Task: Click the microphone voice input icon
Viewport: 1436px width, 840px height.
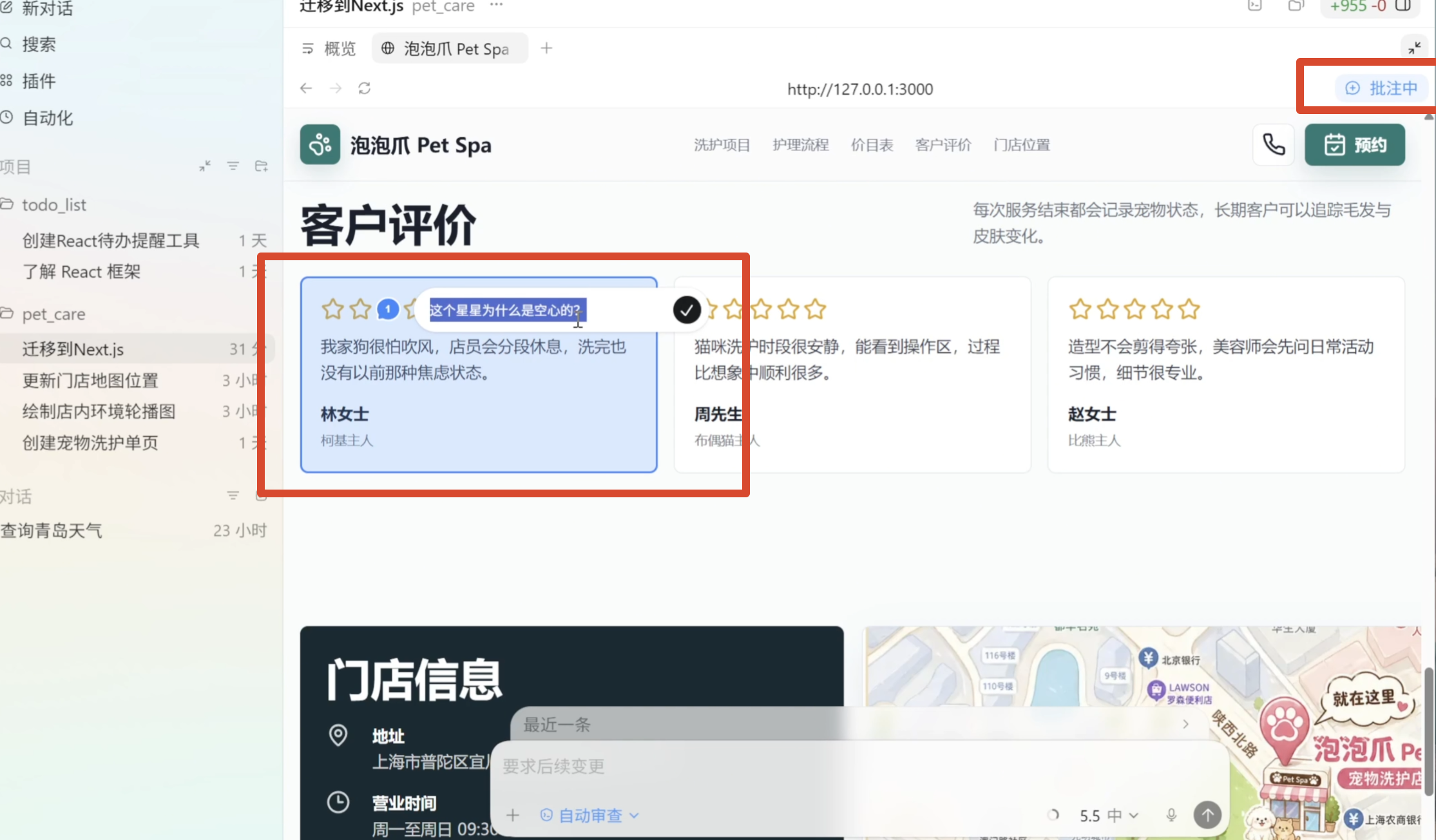Action: coord(1171,815)
